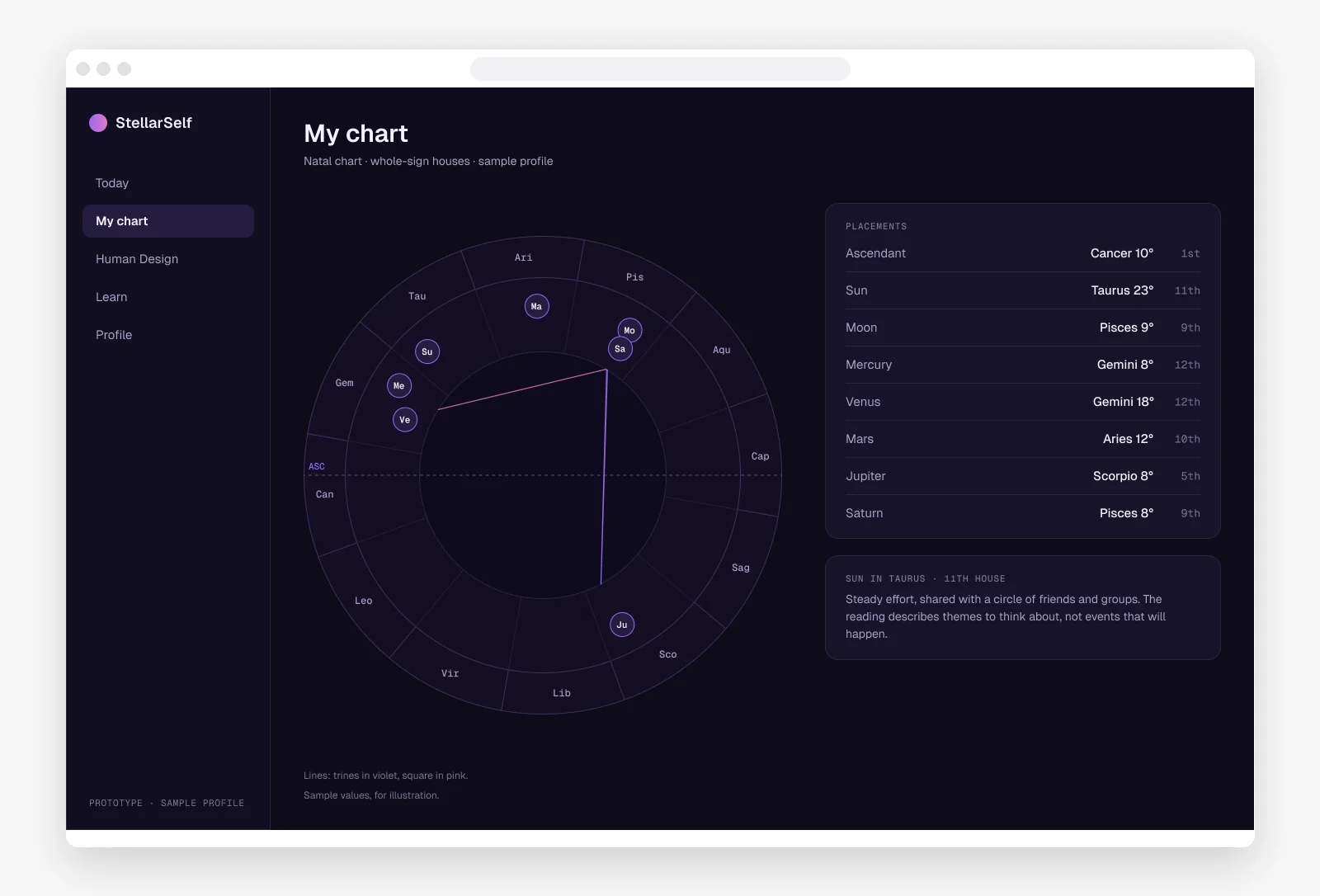
Task: Go to Human Design section
Action: click(x=168, y=259)
